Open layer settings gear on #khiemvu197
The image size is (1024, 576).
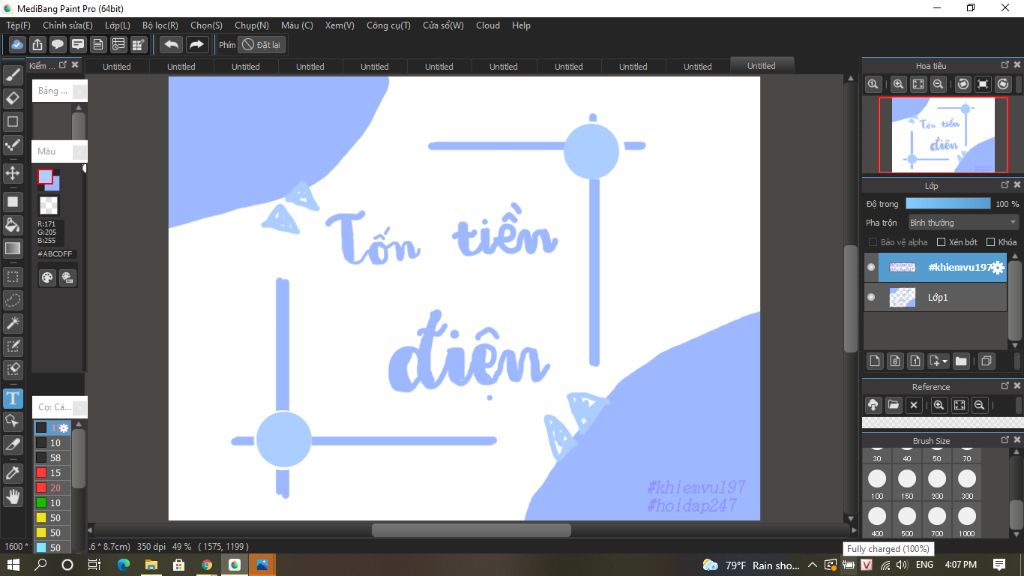tap(997, 268)
